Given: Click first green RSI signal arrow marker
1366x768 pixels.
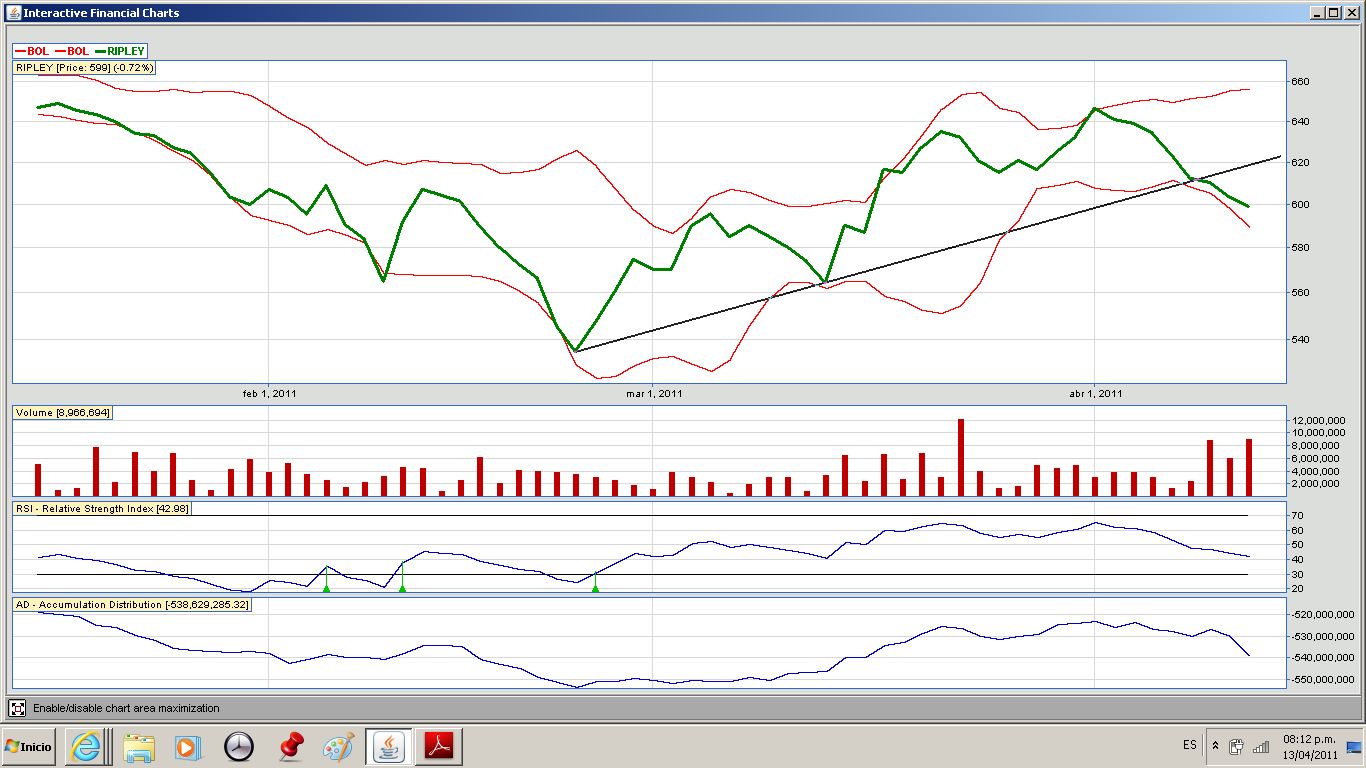Looking at the screenshot, I should click(x=326, y=588).
